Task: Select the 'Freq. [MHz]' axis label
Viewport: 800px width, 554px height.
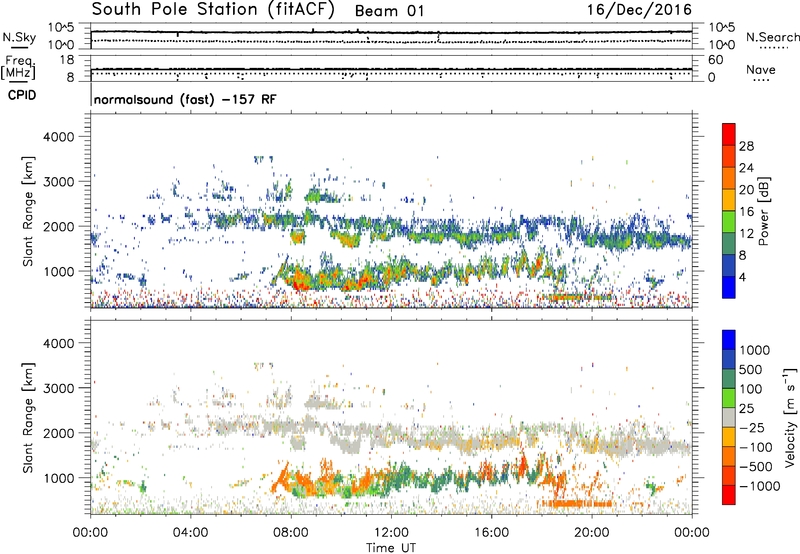Action: 19,68
